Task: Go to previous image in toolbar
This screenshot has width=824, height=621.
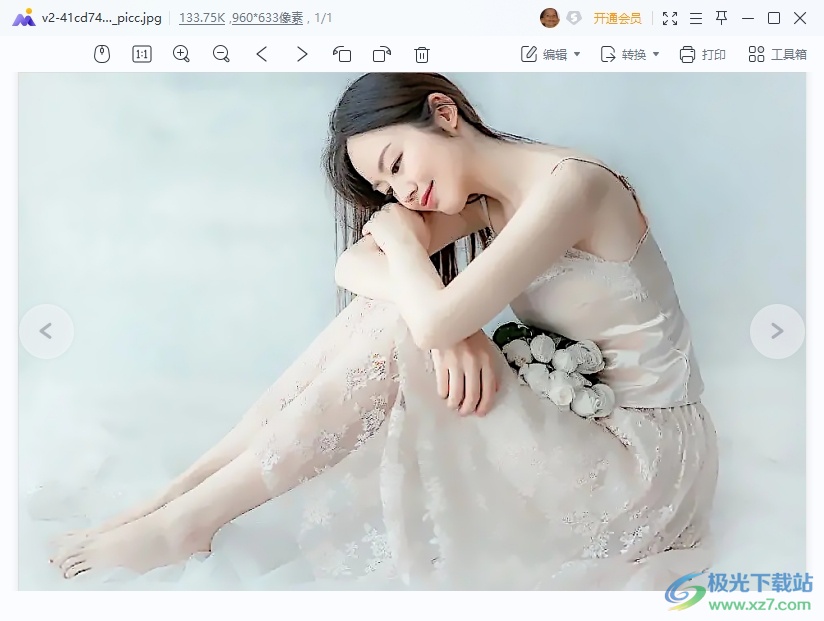Action: 262,54
